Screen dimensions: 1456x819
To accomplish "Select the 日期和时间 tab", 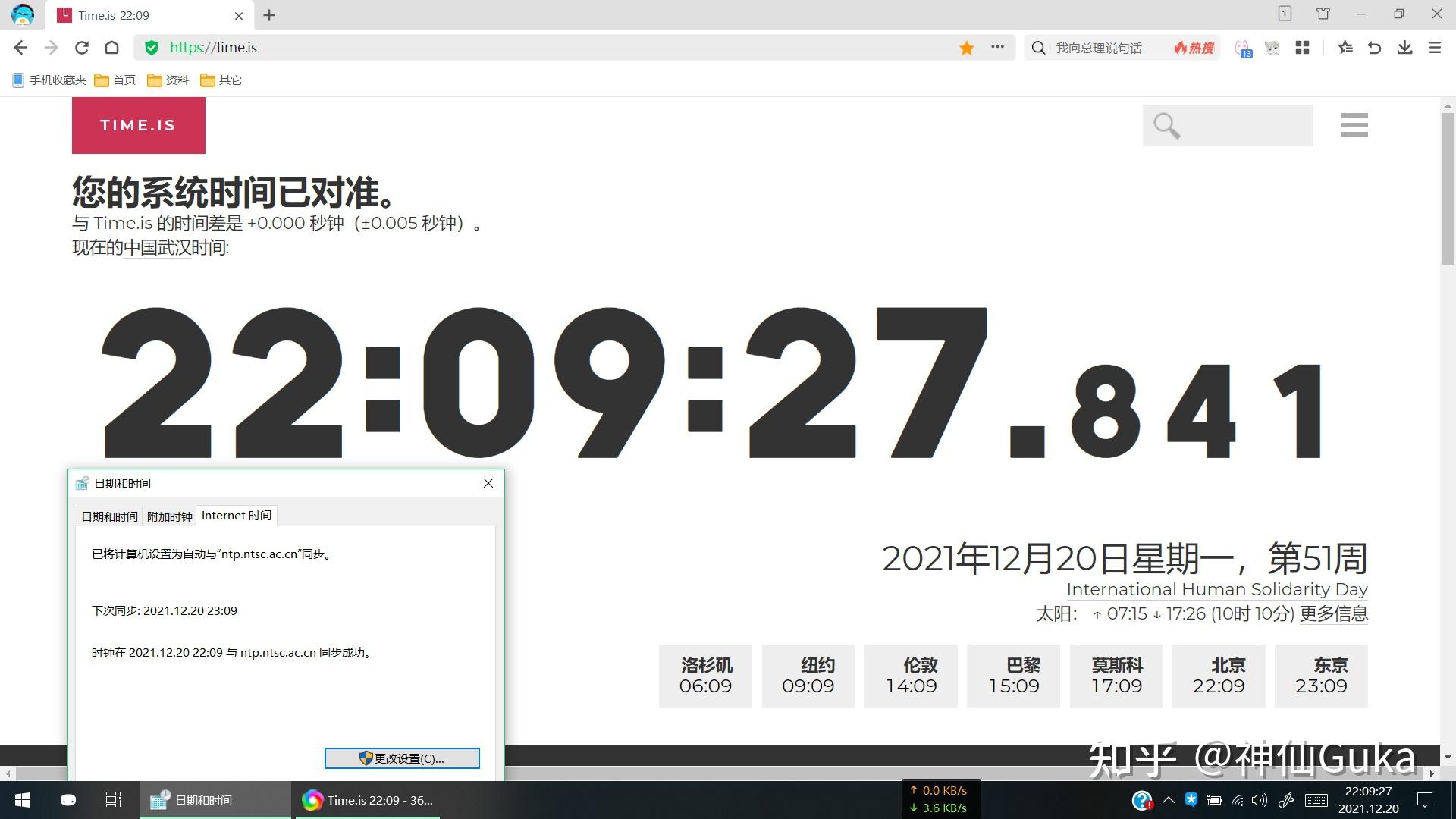I will (x=108, y=516).
